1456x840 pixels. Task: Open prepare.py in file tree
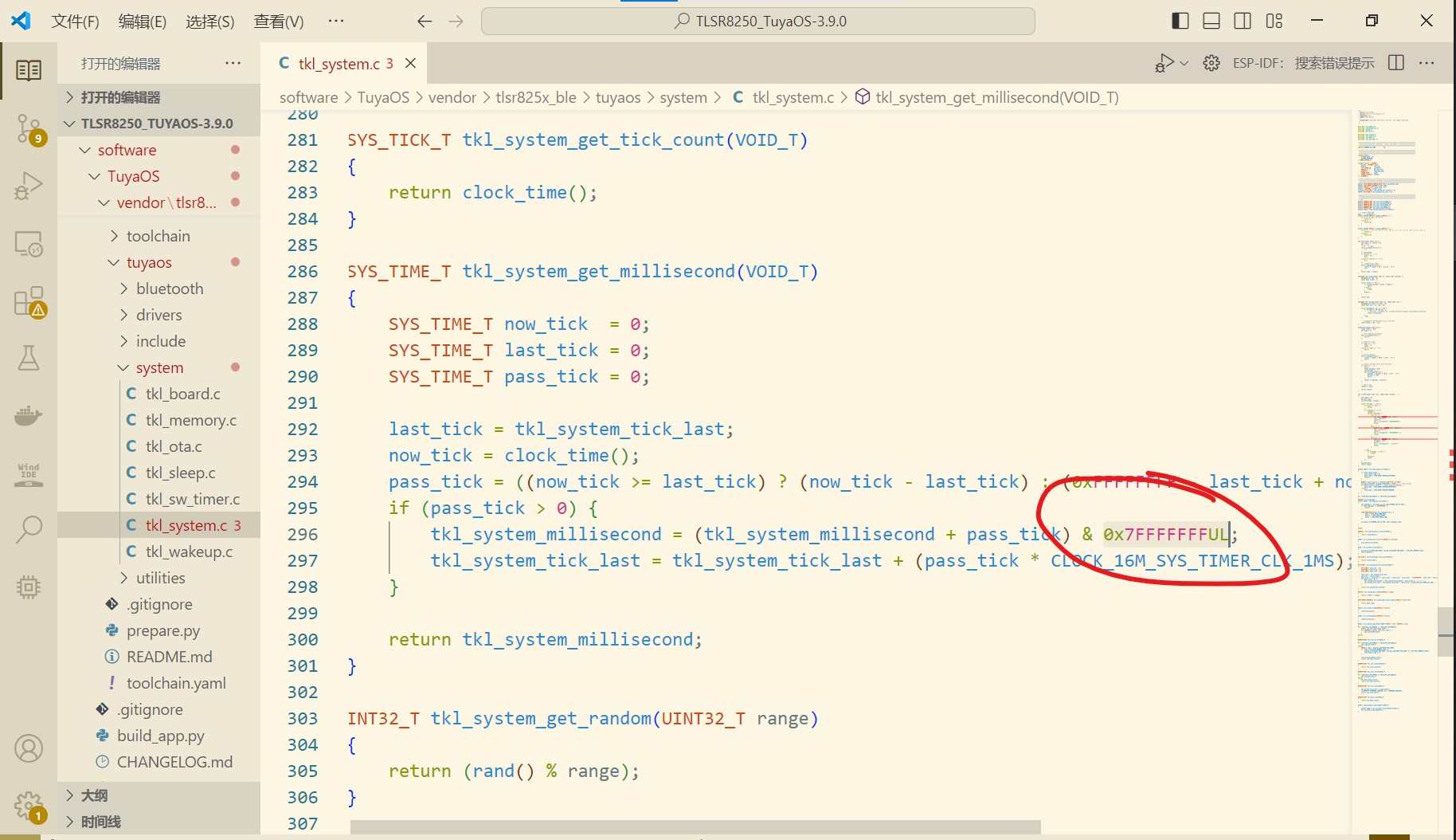pos(159,630)
